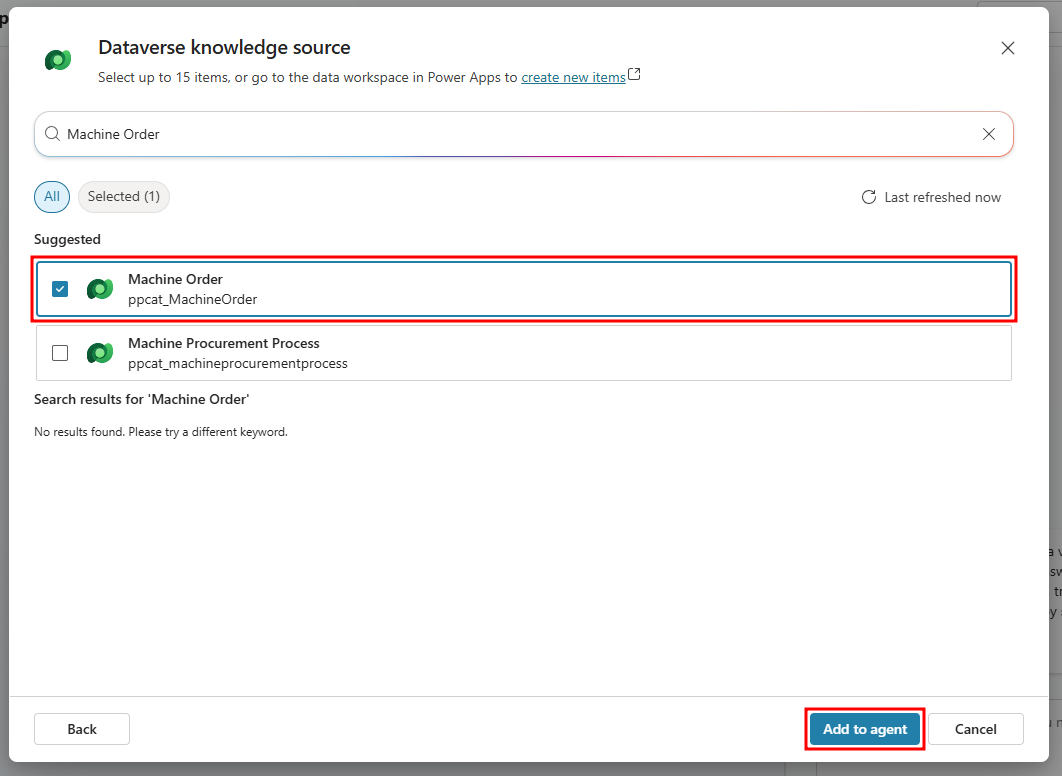Viewport: 1062px width, 776px height.
Task: Click into the Machine Order search field
Action: (x=522, y=134)
